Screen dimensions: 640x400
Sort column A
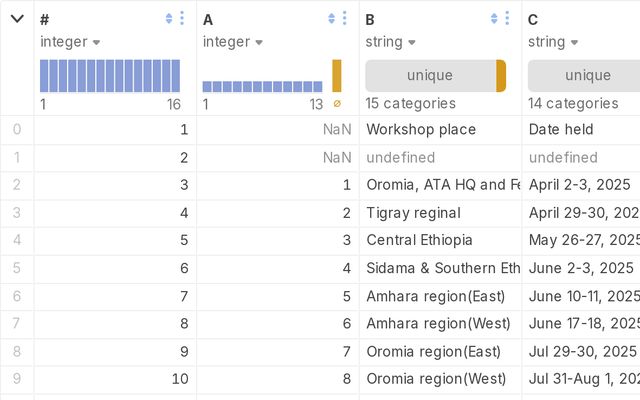(331, 19)
